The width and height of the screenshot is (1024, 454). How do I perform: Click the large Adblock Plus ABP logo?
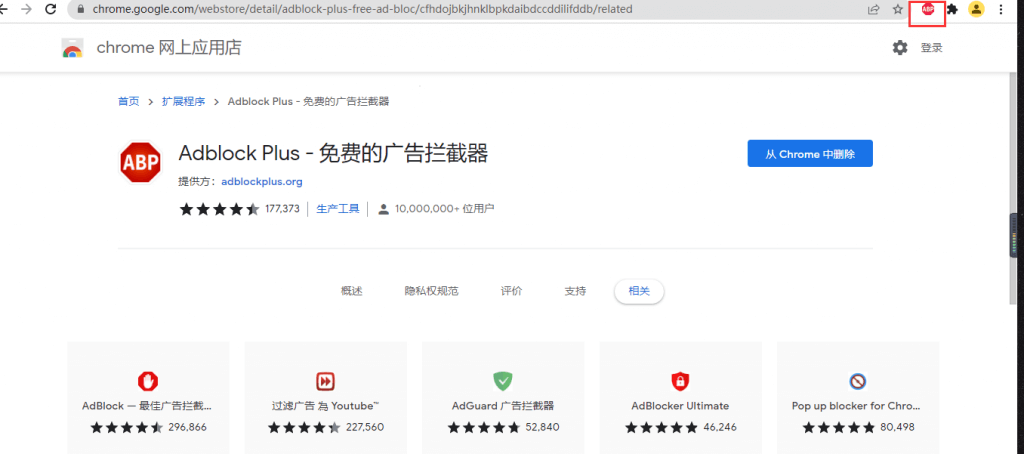tap(140, 163)
